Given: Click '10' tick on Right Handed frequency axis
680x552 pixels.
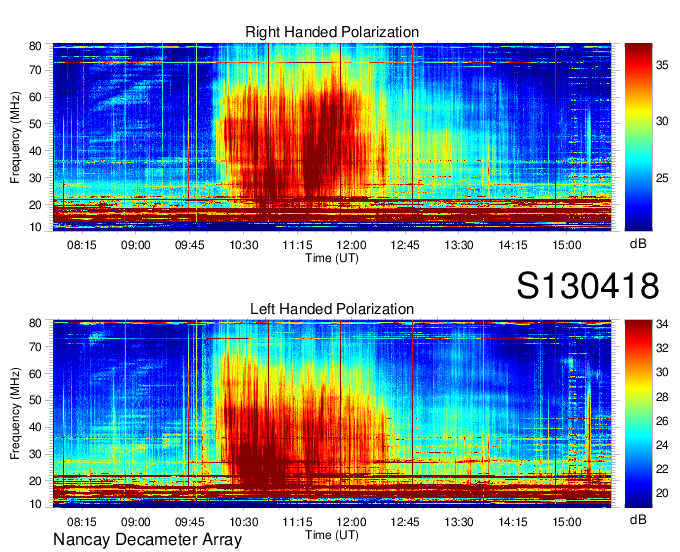Looking at the screenshot, I should (35, 227).
